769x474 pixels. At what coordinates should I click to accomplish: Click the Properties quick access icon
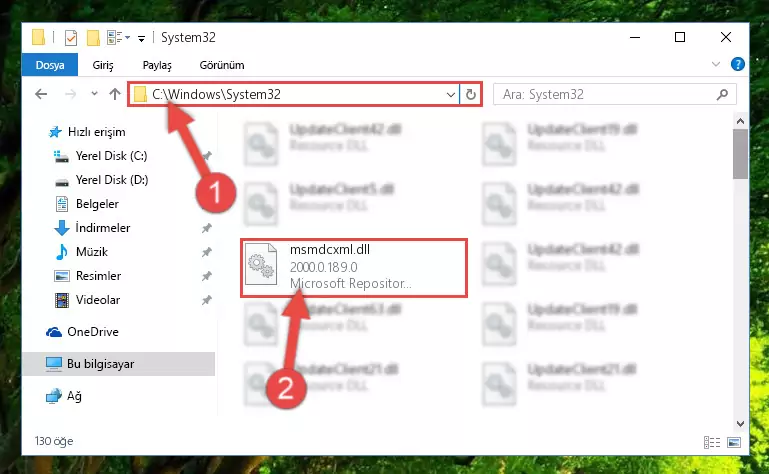[x=71, y=37]
